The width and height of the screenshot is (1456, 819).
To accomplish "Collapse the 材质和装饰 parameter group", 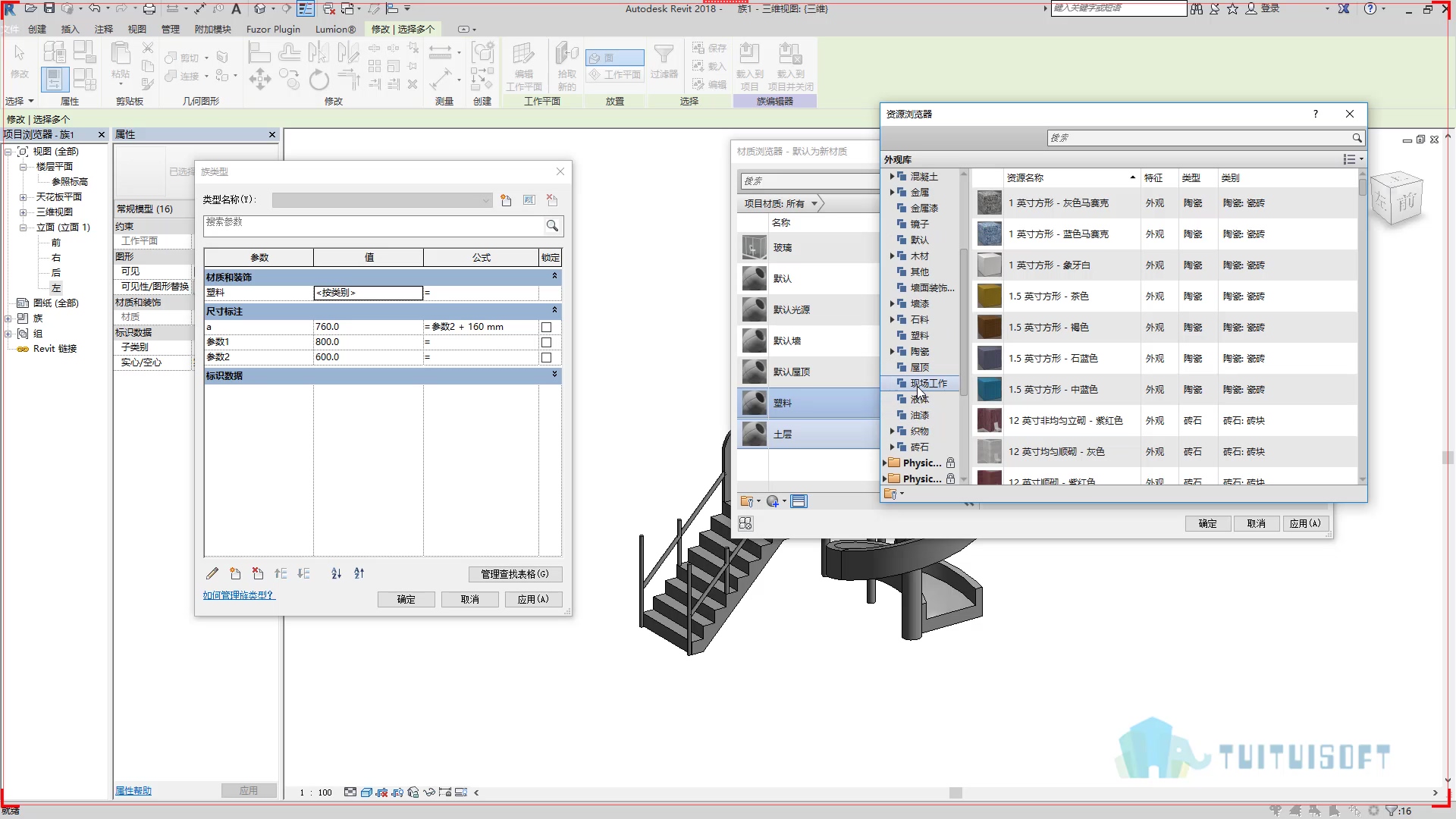I will click(x=554, y=276).
